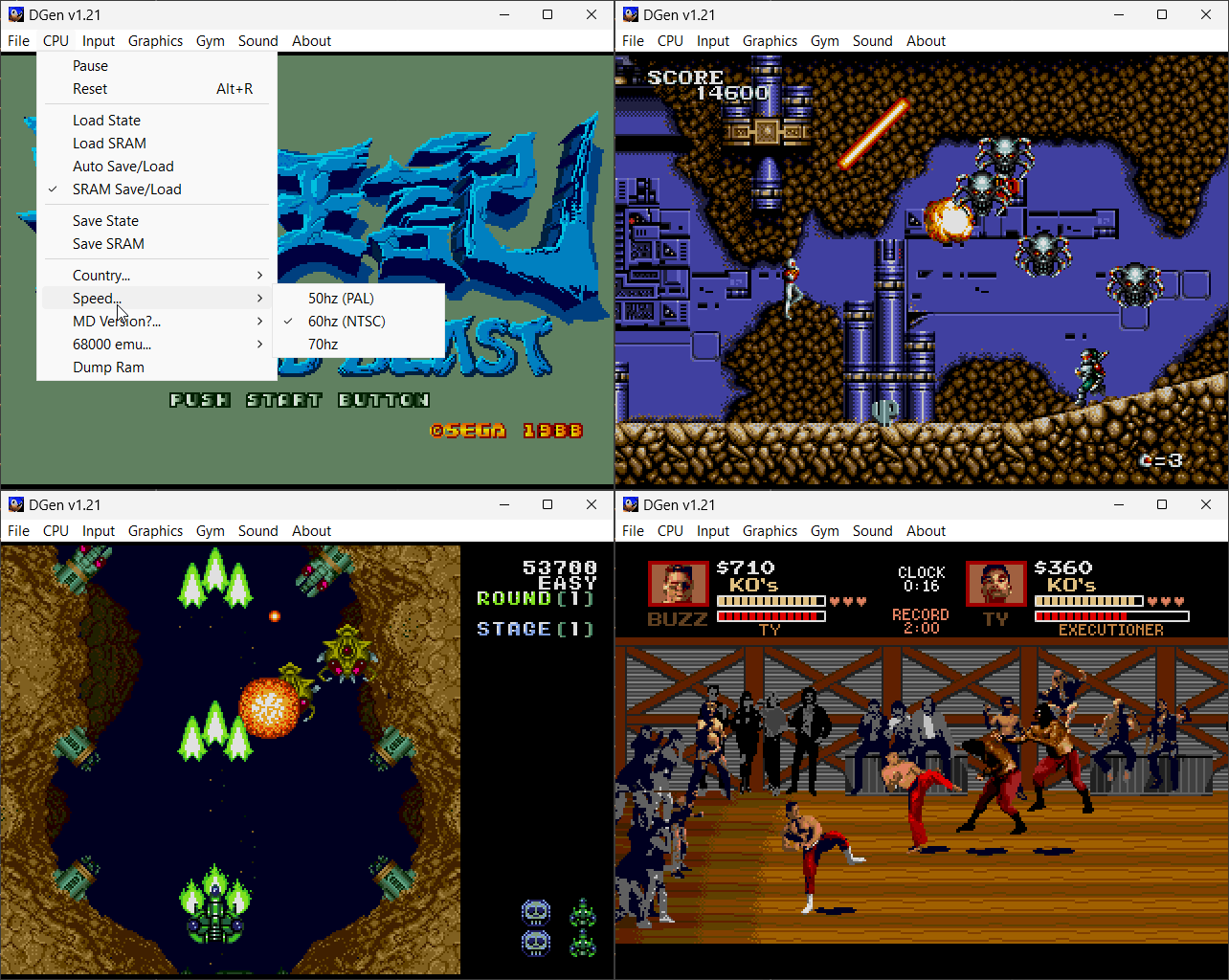Image resolution: width=1229 pixels, height=980 pixels.
Task: Open Sound menu in top-left window
Action: point(258,41)
